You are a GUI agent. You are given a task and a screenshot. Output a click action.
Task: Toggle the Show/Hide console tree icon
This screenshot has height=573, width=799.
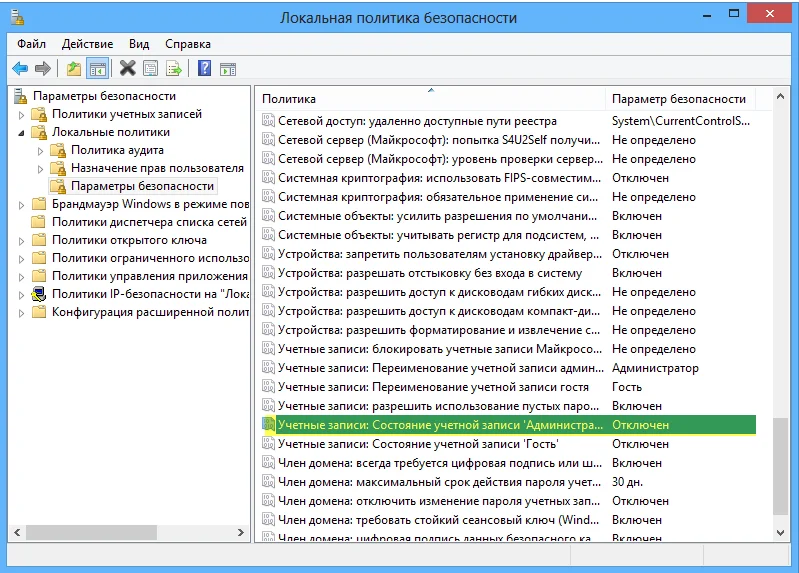98,68
